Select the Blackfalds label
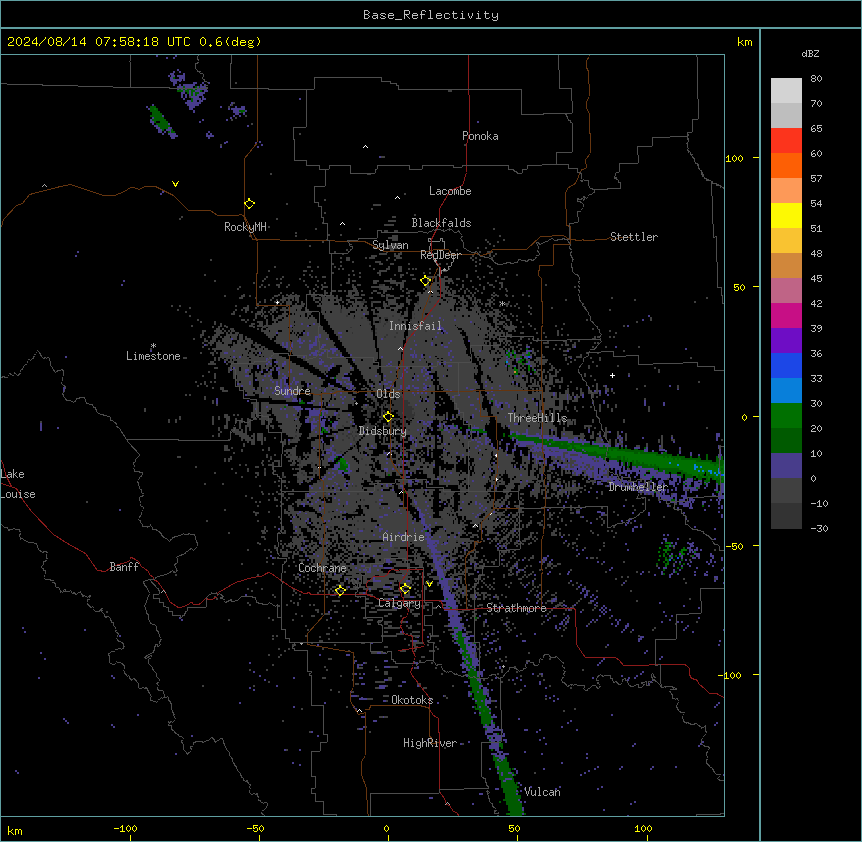The image size is (862, 842). (441, 223)
